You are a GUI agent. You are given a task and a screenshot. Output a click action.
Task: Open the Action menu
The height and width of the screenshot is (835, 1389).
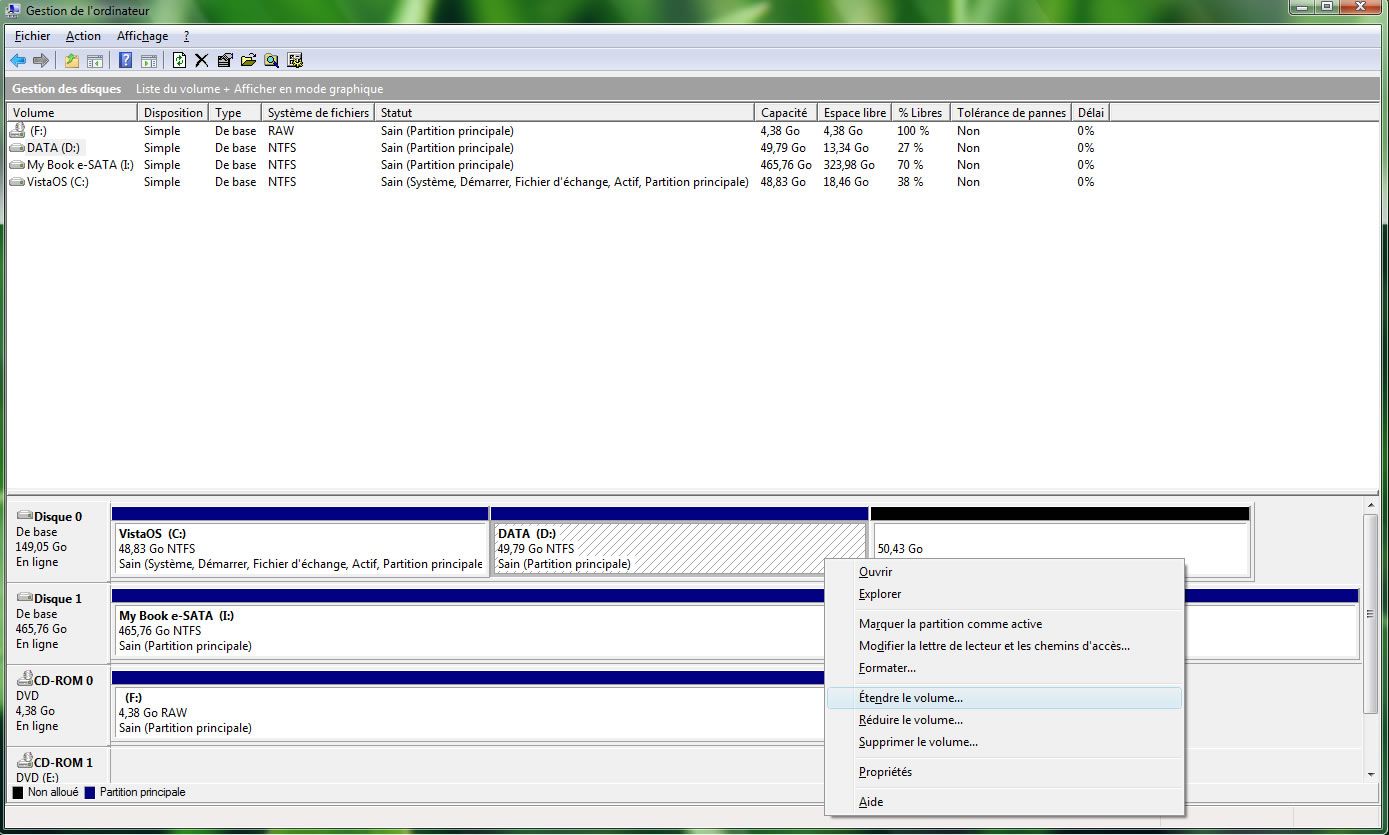pyautogui.click(x=83, y=36)
